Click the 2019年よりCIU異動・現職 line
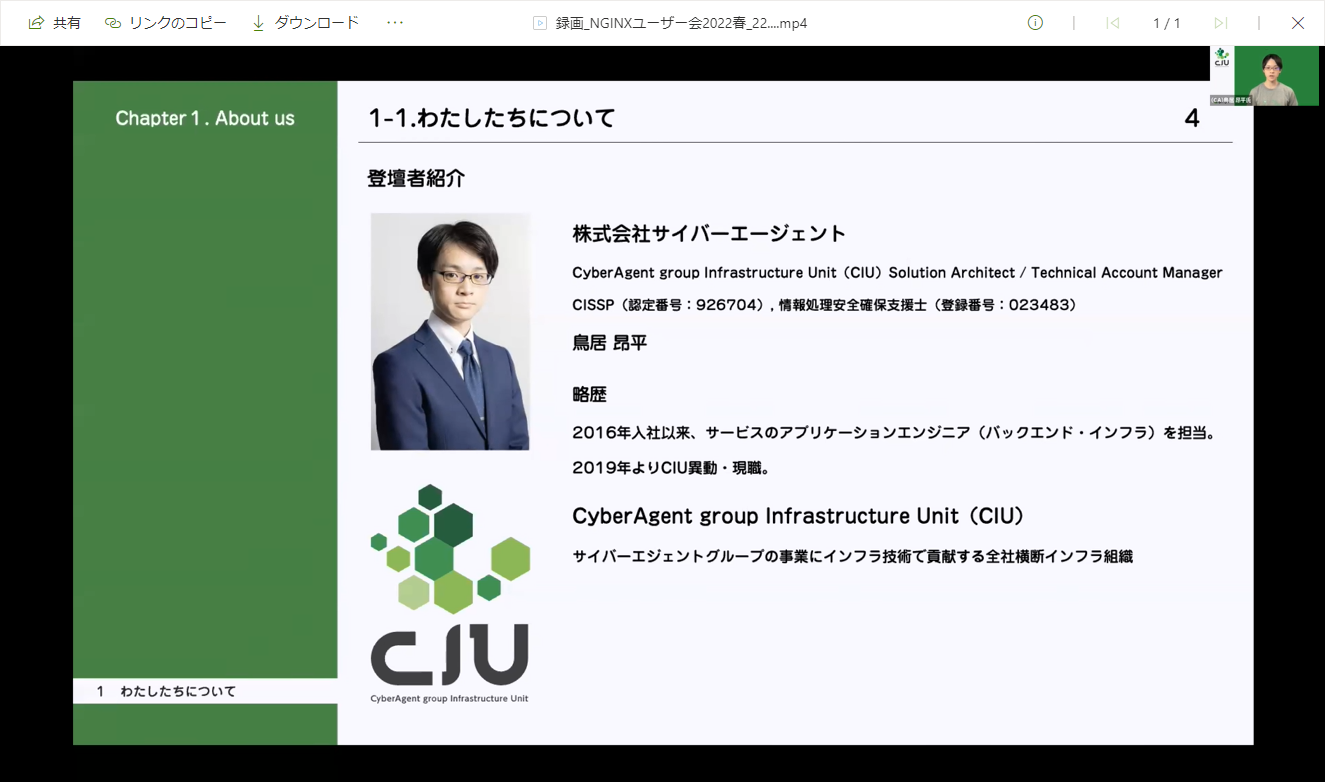Screen dimensions: 1325x782 (x=670, y=467)
